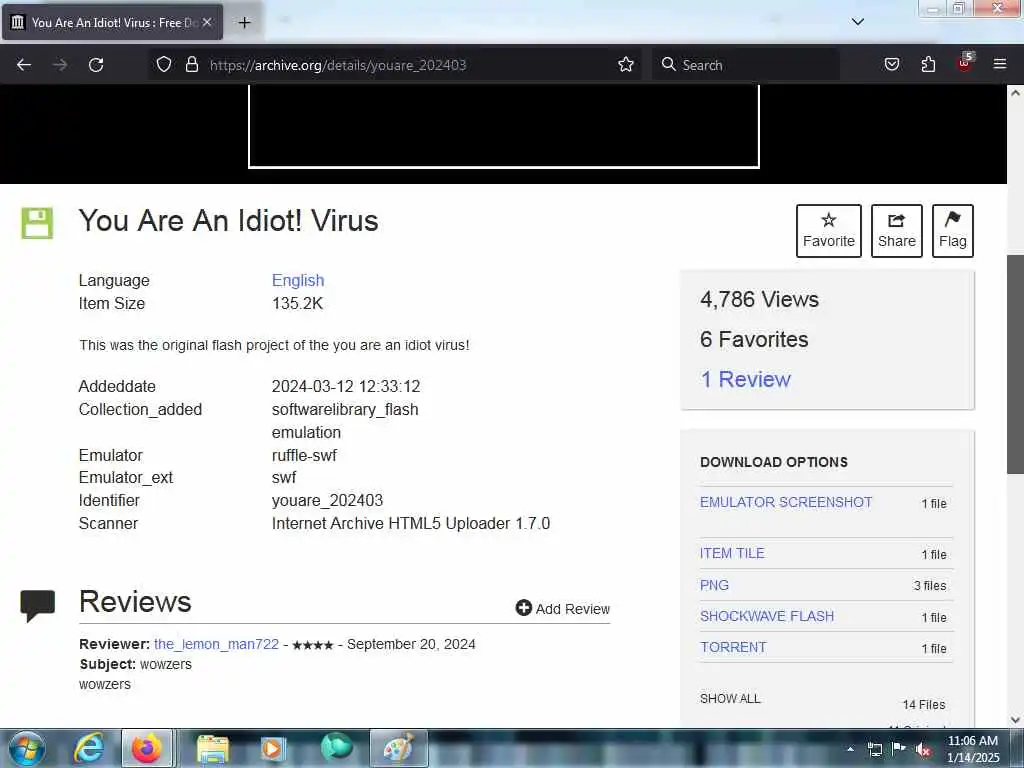
Task: Click the green floppy disk software icon
Action: (37, 223)
